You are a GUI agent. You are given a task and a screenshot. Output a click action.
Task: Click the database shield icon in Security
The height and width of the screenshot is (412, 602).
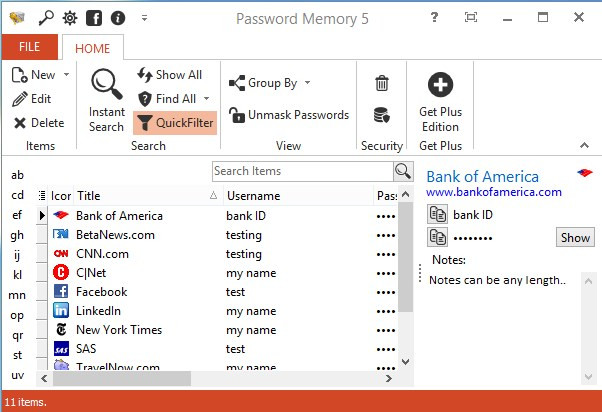click(x=382, y=115)
